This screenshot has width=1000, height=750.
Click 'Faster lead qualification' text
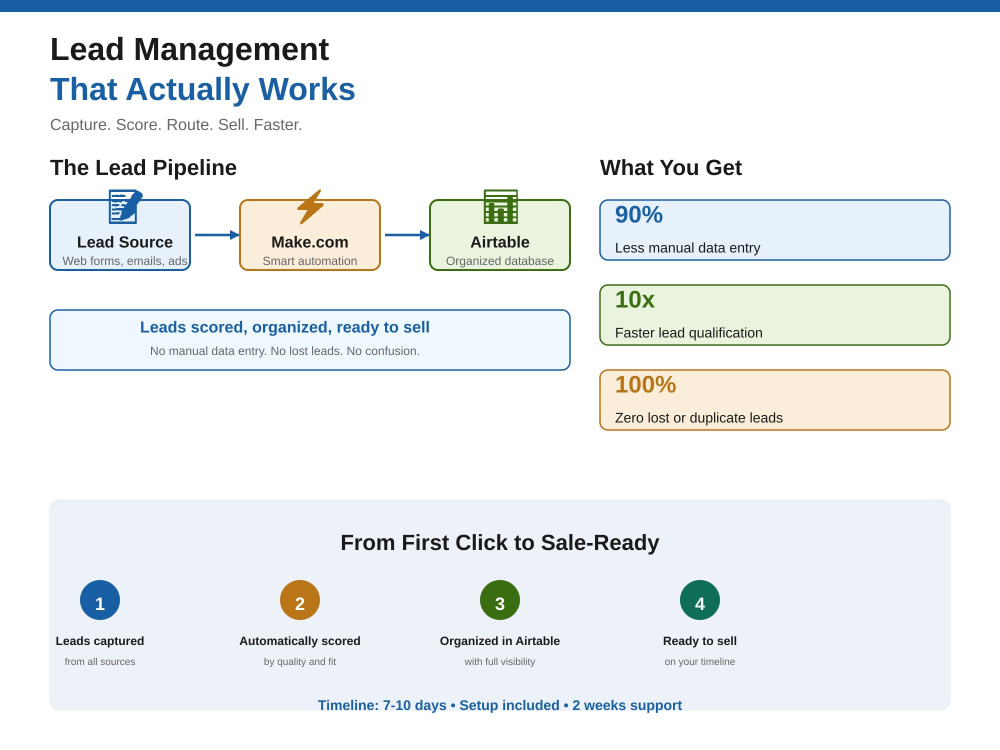tap(689, 333)
